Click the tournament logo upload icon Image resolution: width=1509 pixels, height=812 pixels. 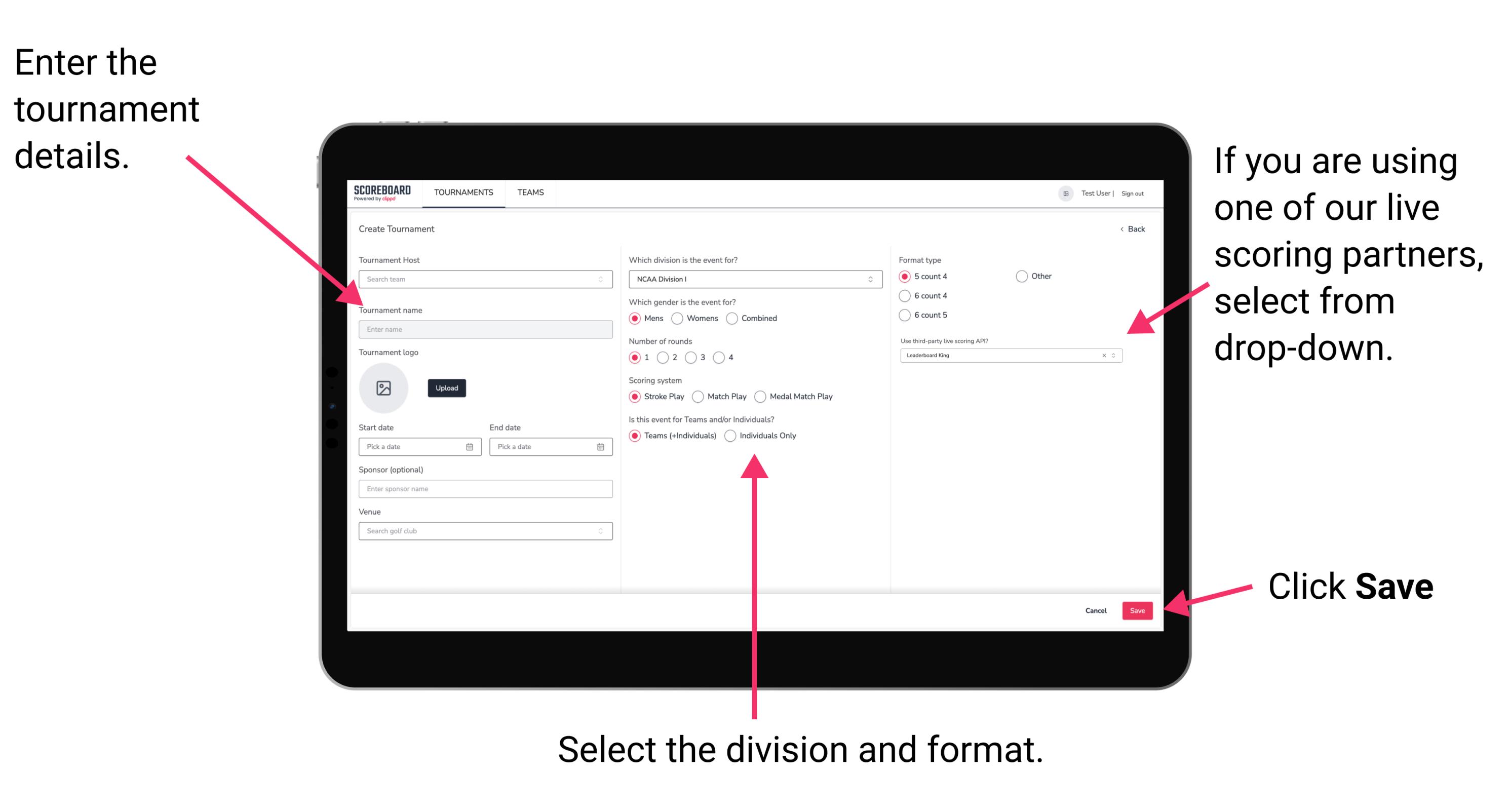[385, 387]
